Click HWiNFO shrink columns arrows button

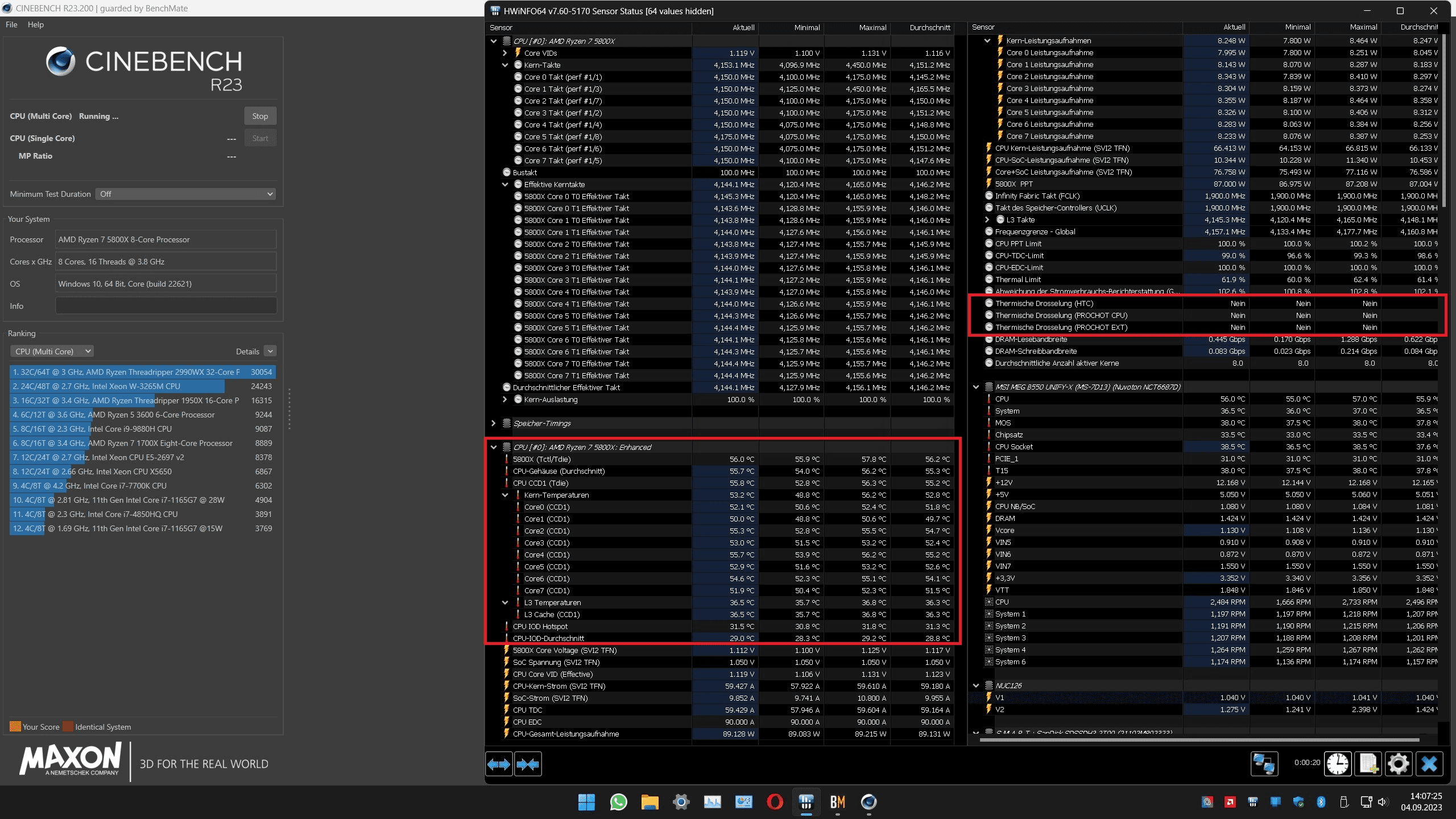point(528,764)
